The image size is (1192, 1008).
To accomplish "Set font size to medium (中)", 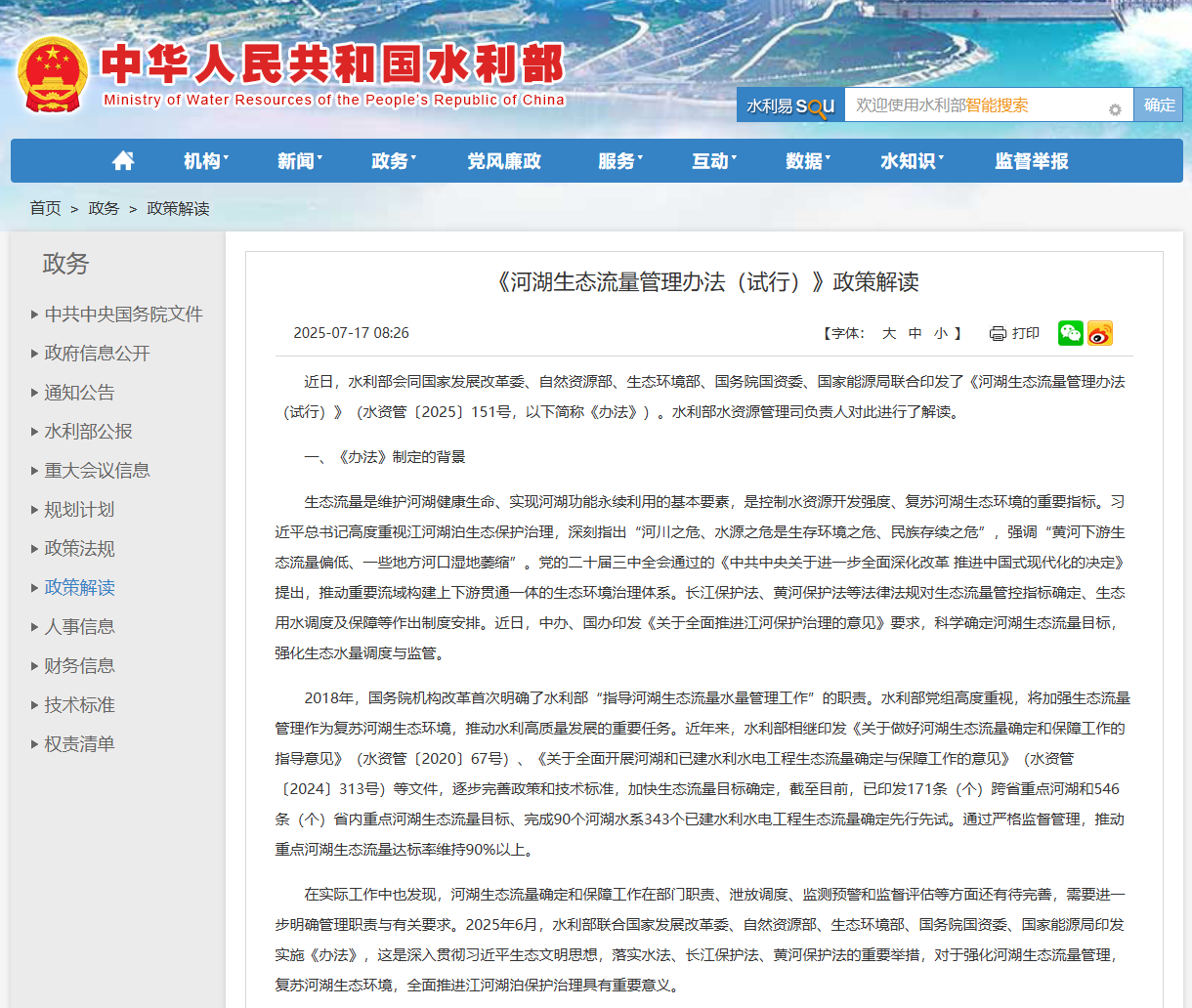I will point(915,334).
